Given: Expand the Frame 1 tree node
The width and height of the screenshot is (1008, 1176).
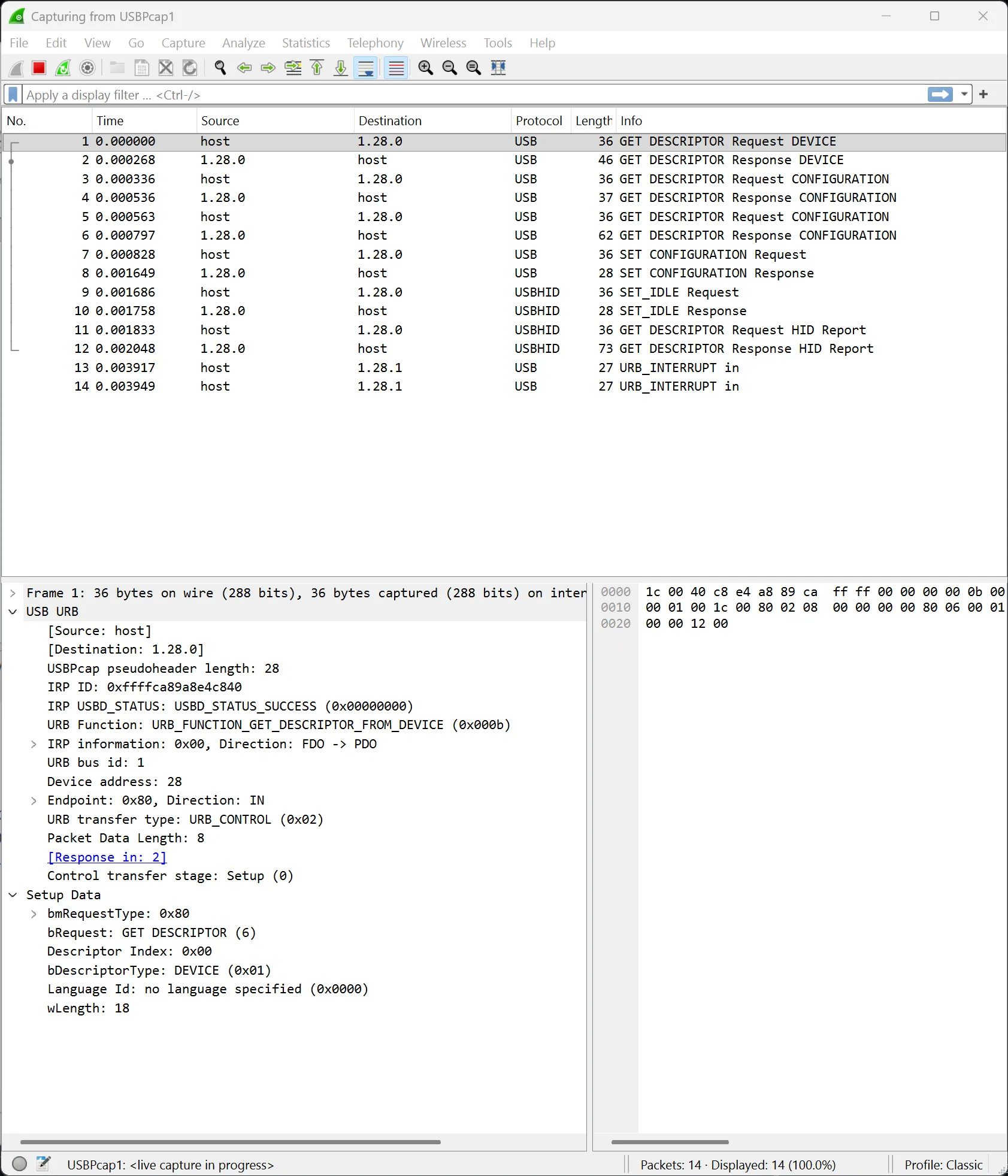Looking at the screenshot, I should (x=13, y=593).
